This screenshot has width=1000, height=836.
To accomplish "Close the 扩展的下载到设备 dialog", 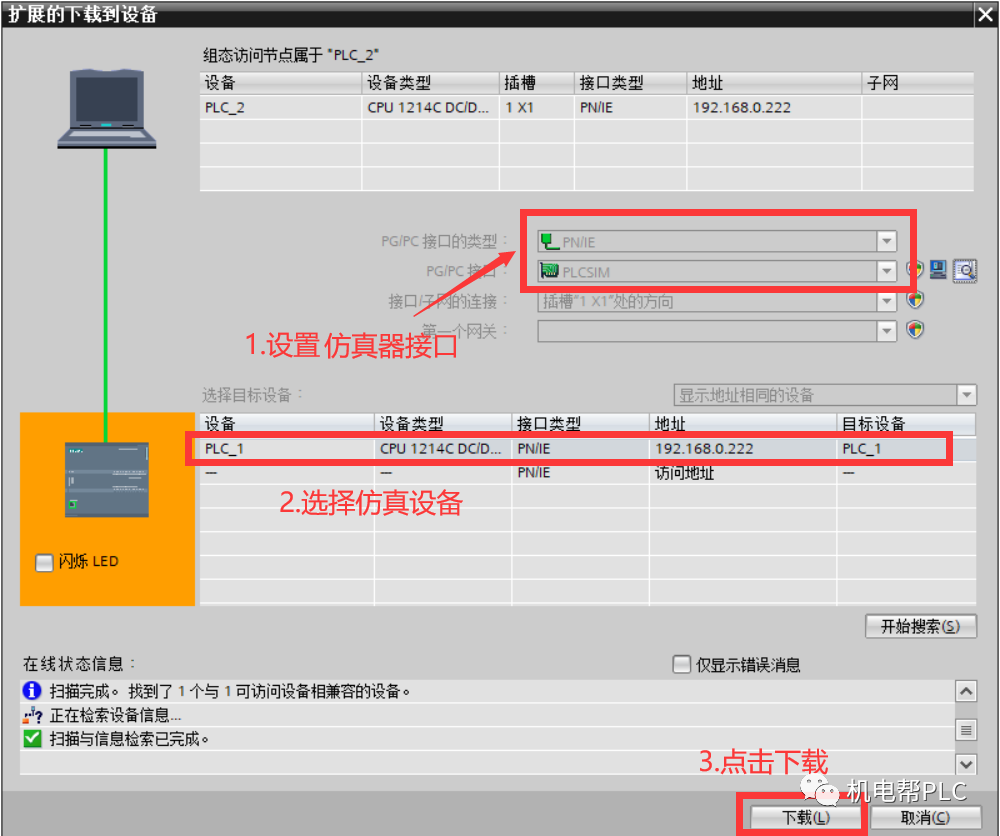I will pos(986,14).
